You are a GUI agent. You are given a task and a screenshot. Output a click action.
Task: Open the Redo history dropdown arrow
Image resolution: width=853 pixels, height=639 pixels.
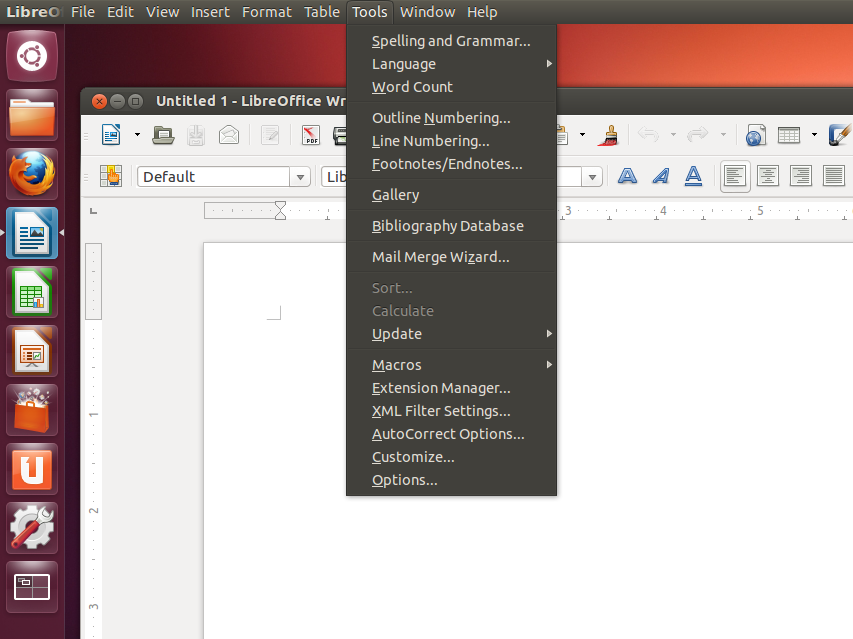(724, 135)
